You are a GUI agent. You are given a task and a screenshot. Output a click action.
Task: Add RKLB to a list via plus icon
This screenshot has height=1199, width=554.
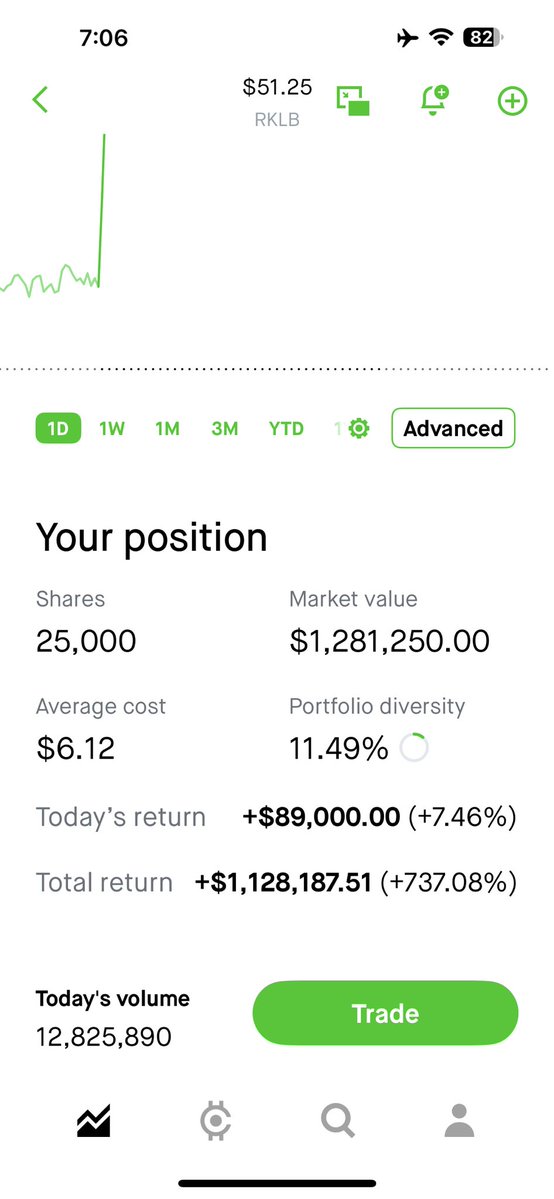(x=513, y=101)
